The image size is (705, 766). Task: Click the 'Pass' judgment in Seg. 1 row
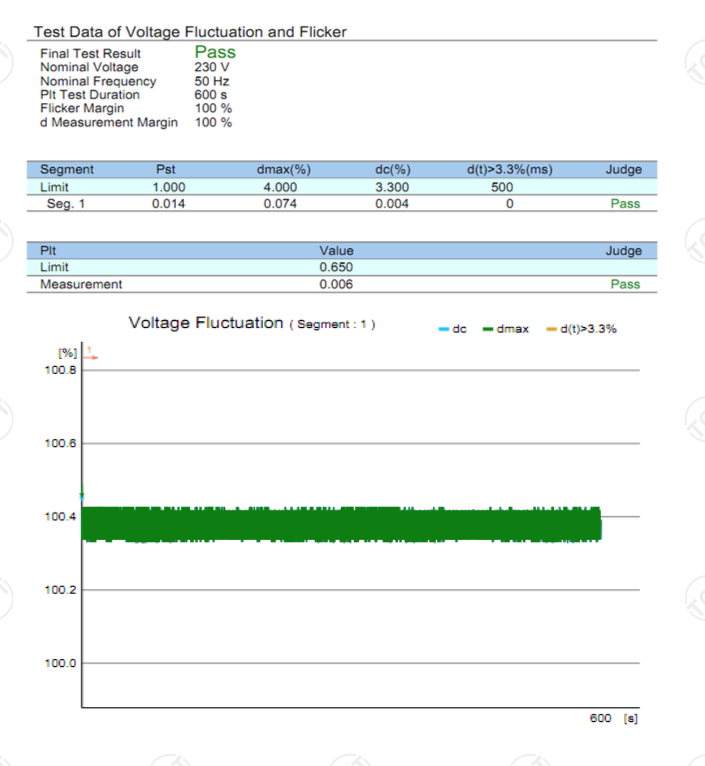[x=625, y=204]
